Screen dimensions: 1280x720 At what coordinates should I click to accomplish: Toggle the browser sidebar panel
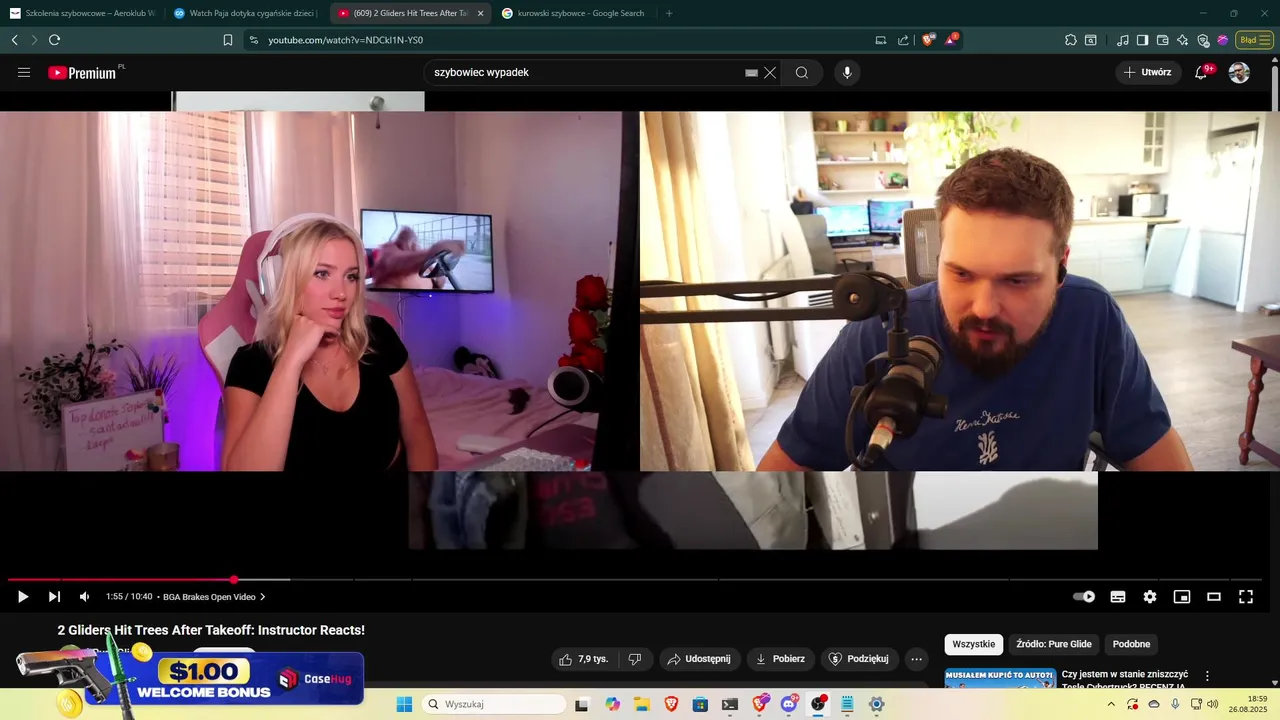pyautogui.click(x=1142, y=40)
